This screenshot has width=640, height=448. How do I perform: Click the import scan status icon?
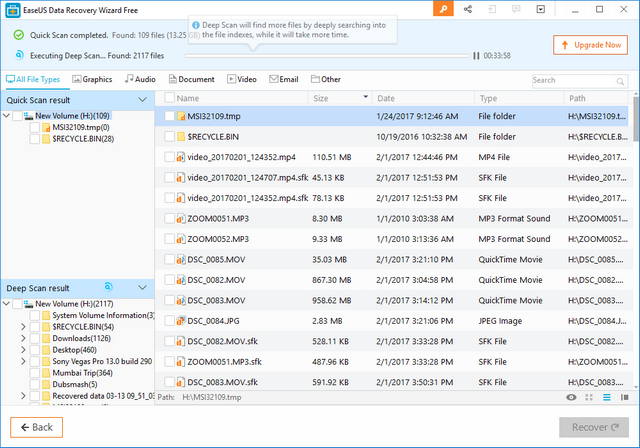pos(492,9)
